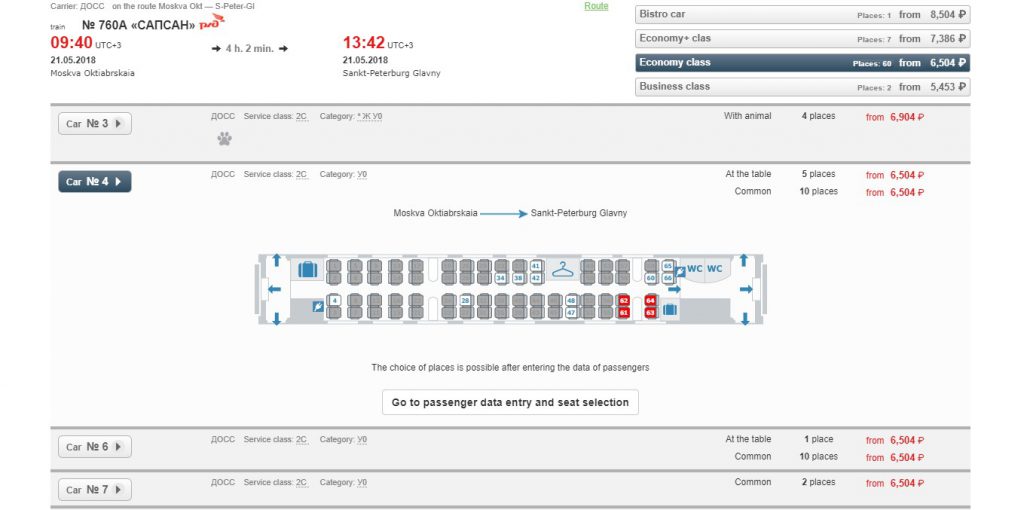Click the coat hanger wardrobe icon

pos(562,268)
